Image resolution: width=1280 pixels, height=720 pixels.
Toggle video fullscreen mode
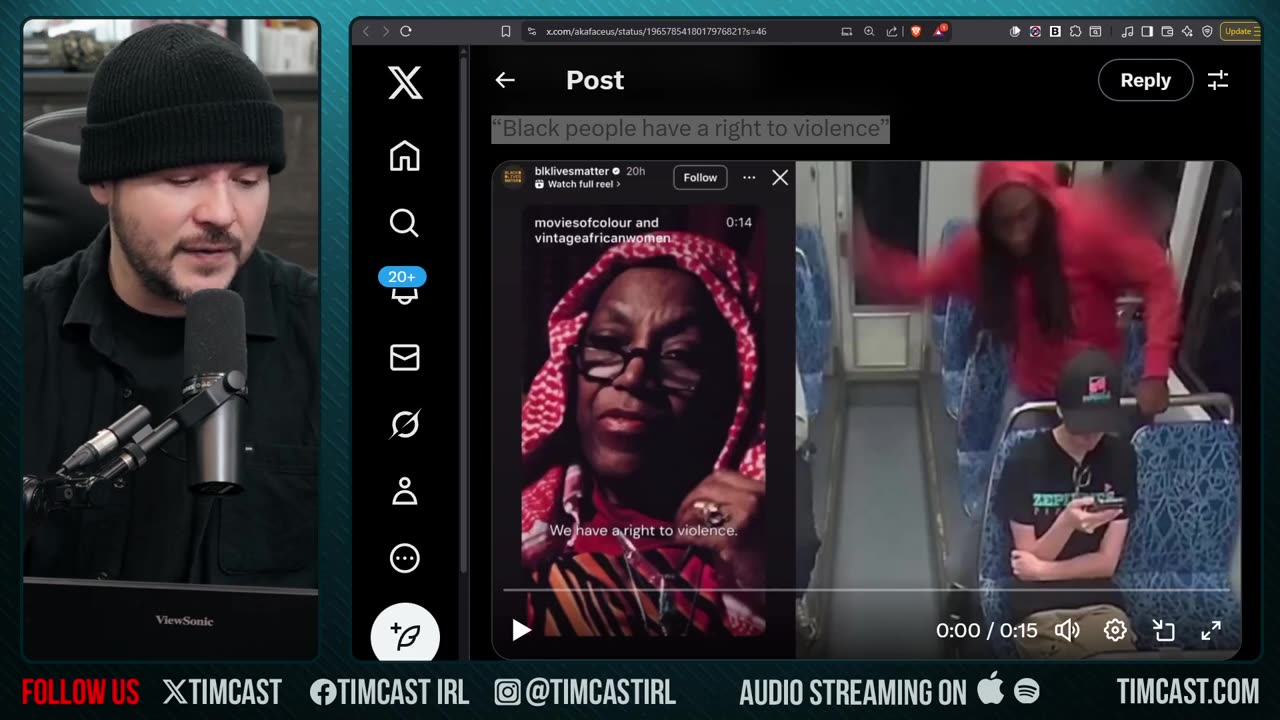[x=1211, y=630]
